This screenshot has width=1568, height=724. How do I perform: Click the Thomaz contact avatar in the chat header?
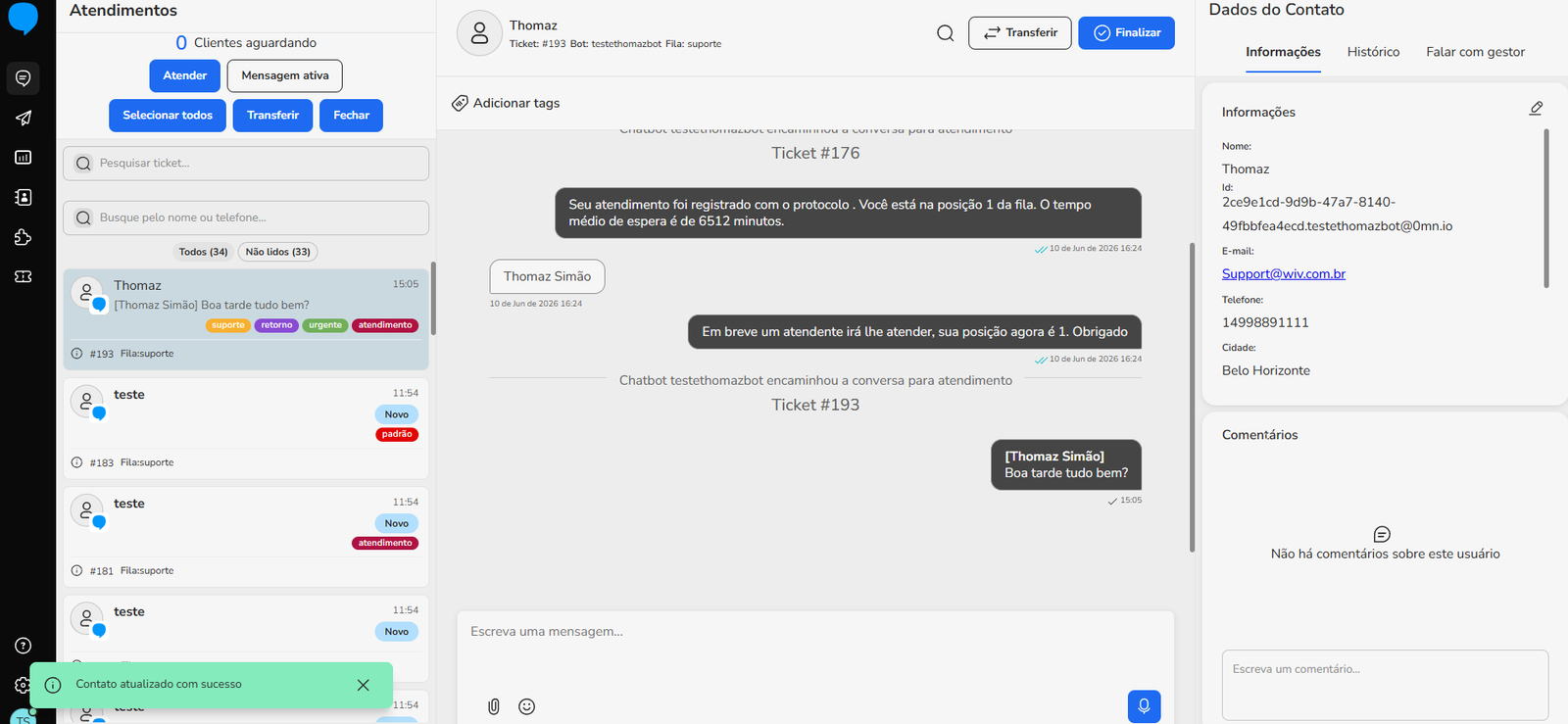tap(479, 33)
